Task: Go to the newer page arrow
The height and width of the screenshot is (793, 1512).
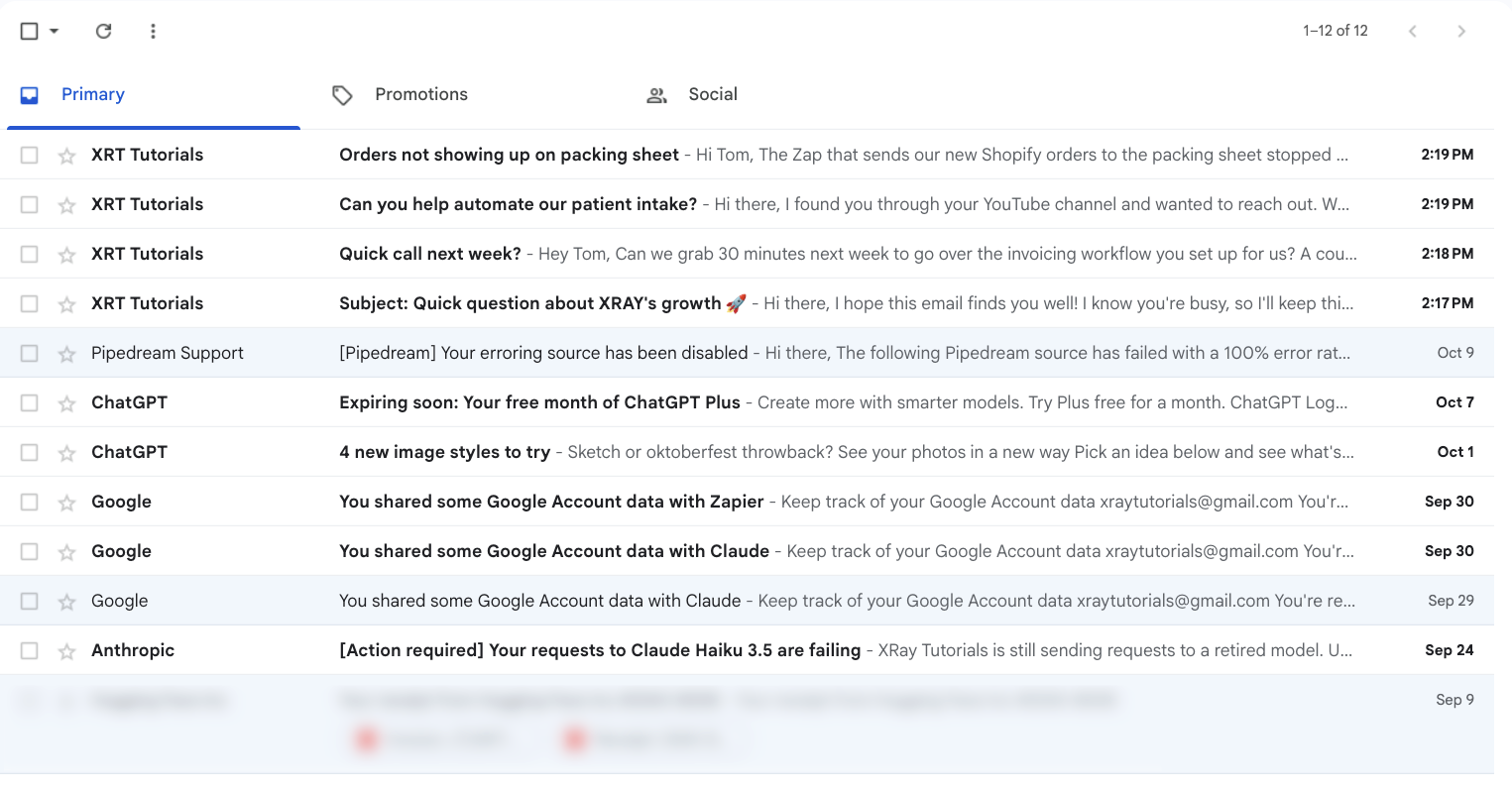Action: 1413,31
